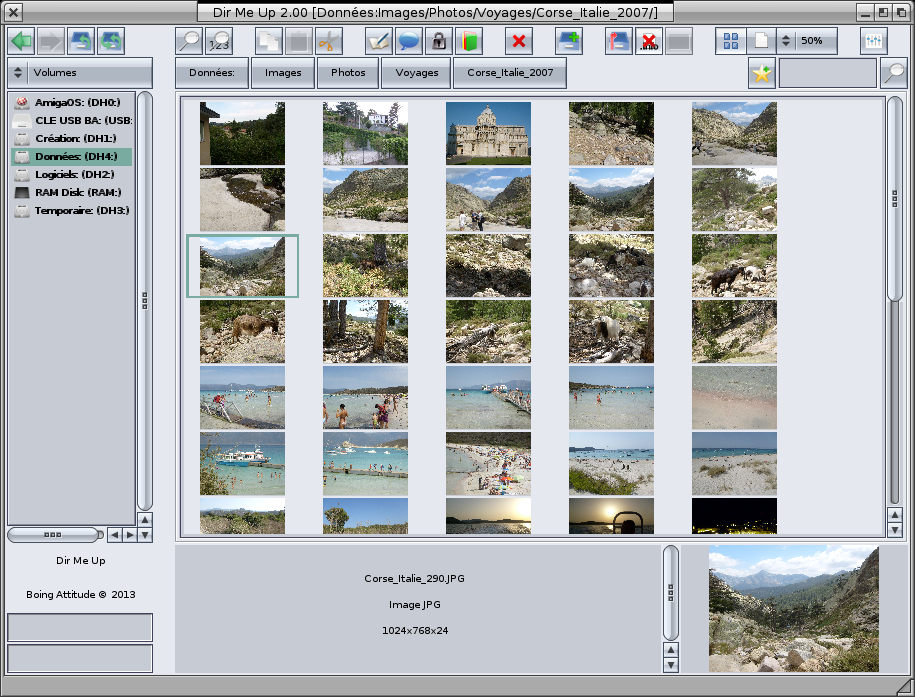Viewport: 915px width, 697px height.
Task: Click the thumbnail grid vertical scrollbar
Action: [x=895, y=200]
